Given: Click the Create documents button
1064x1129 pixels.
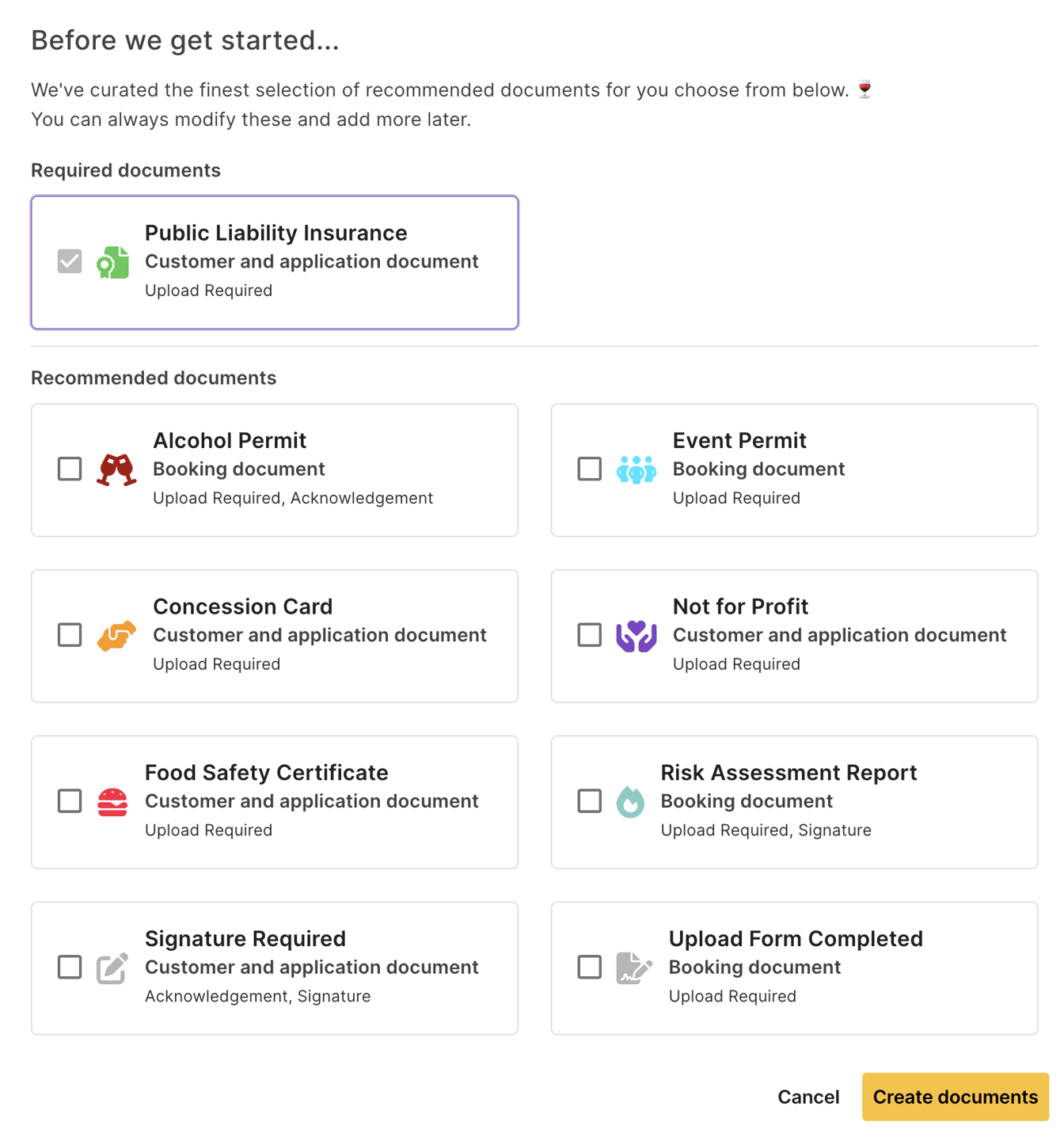Looking at the screenshot, I should (956, 1097).
